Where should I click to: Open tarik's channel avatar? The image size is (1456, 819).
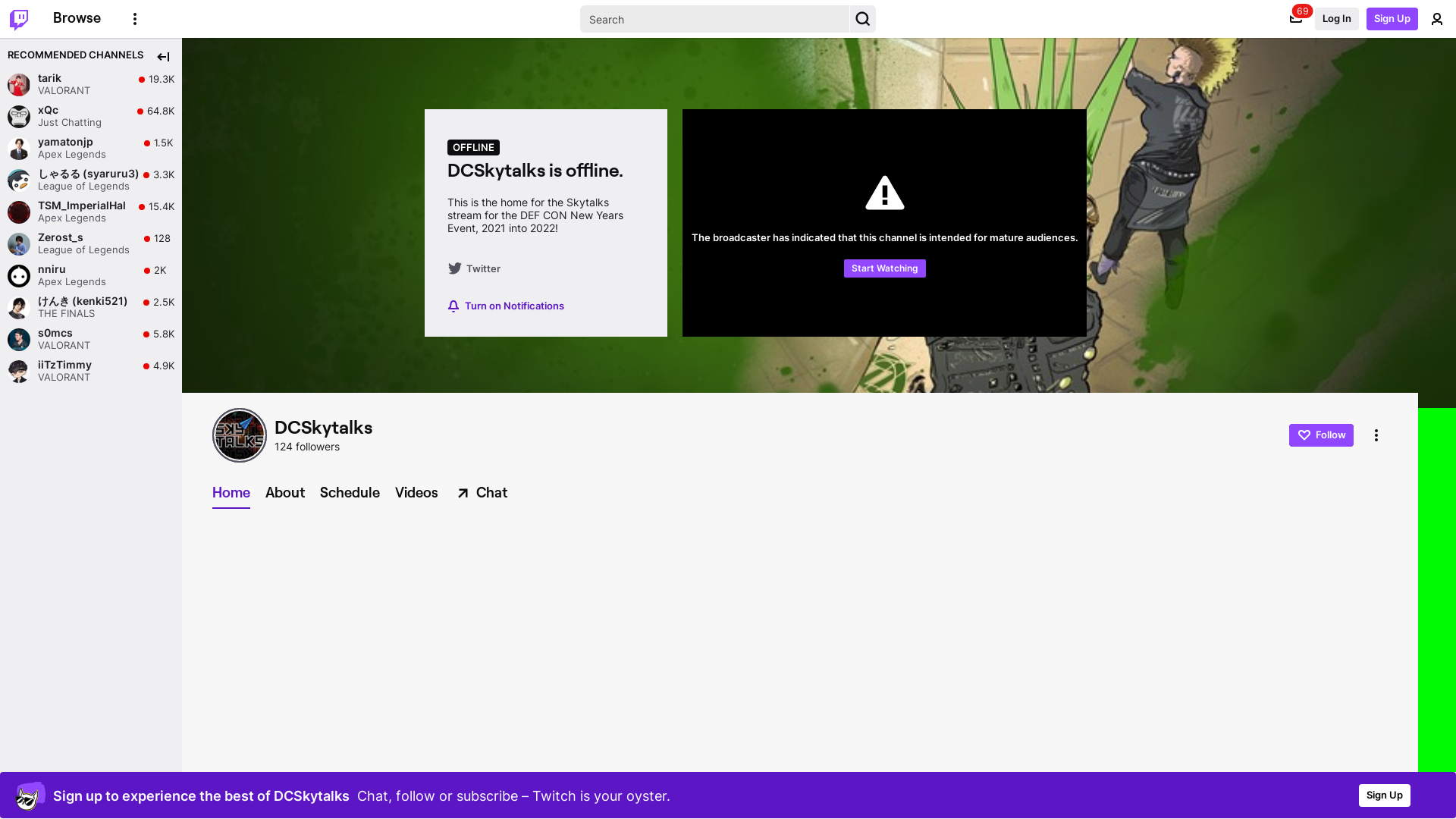pos(19,84)
